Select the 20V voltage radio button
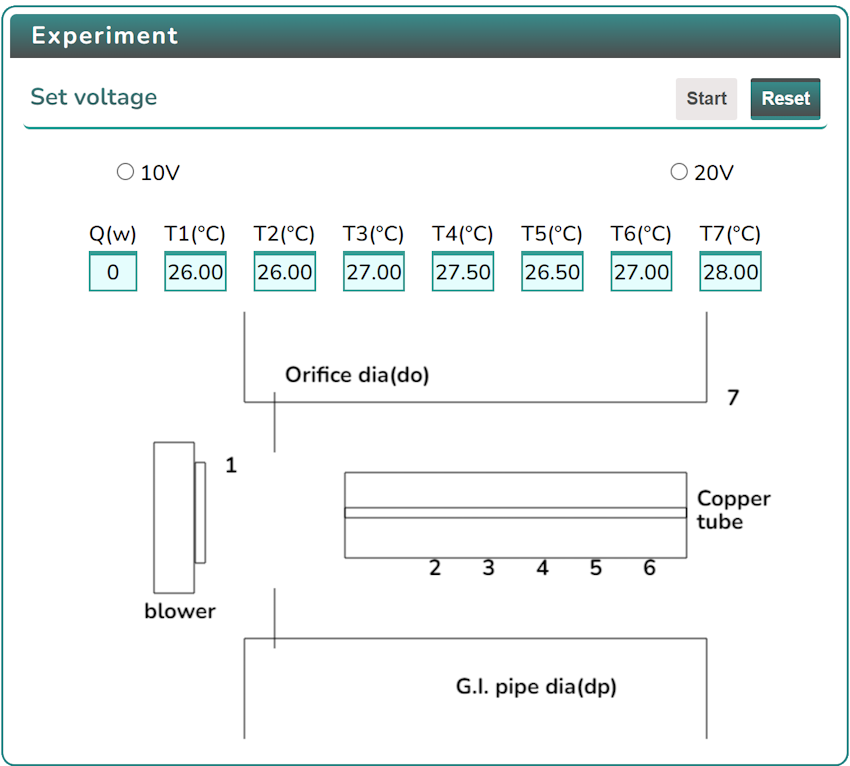This screenshot has height=766, width=850. pos(679,172)
